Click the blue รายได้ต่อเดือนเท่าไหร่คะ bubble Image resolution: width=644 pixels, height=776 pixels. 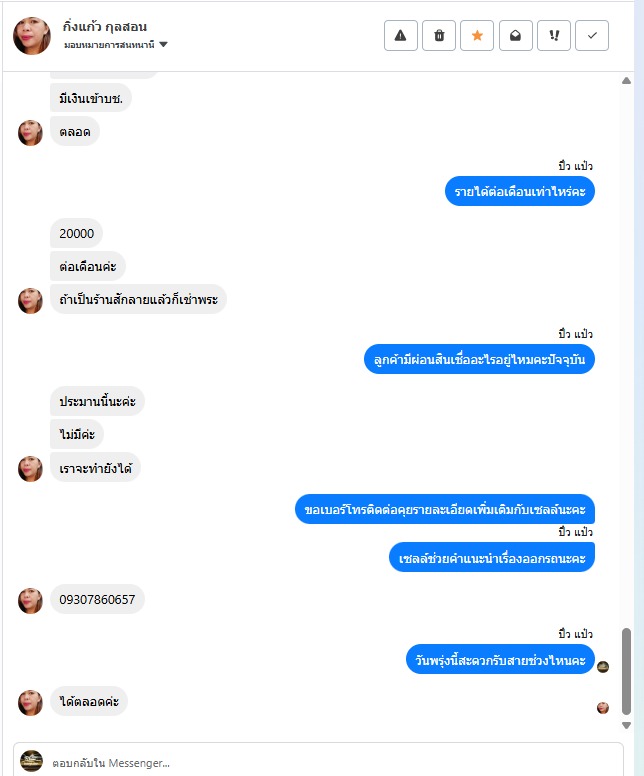coord(520,192)
